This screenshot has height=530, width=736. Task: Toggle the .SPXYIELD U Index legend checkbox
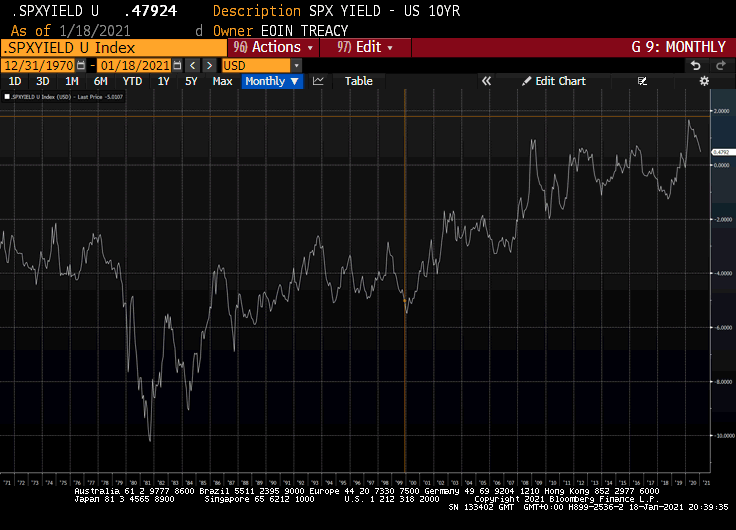7,97
